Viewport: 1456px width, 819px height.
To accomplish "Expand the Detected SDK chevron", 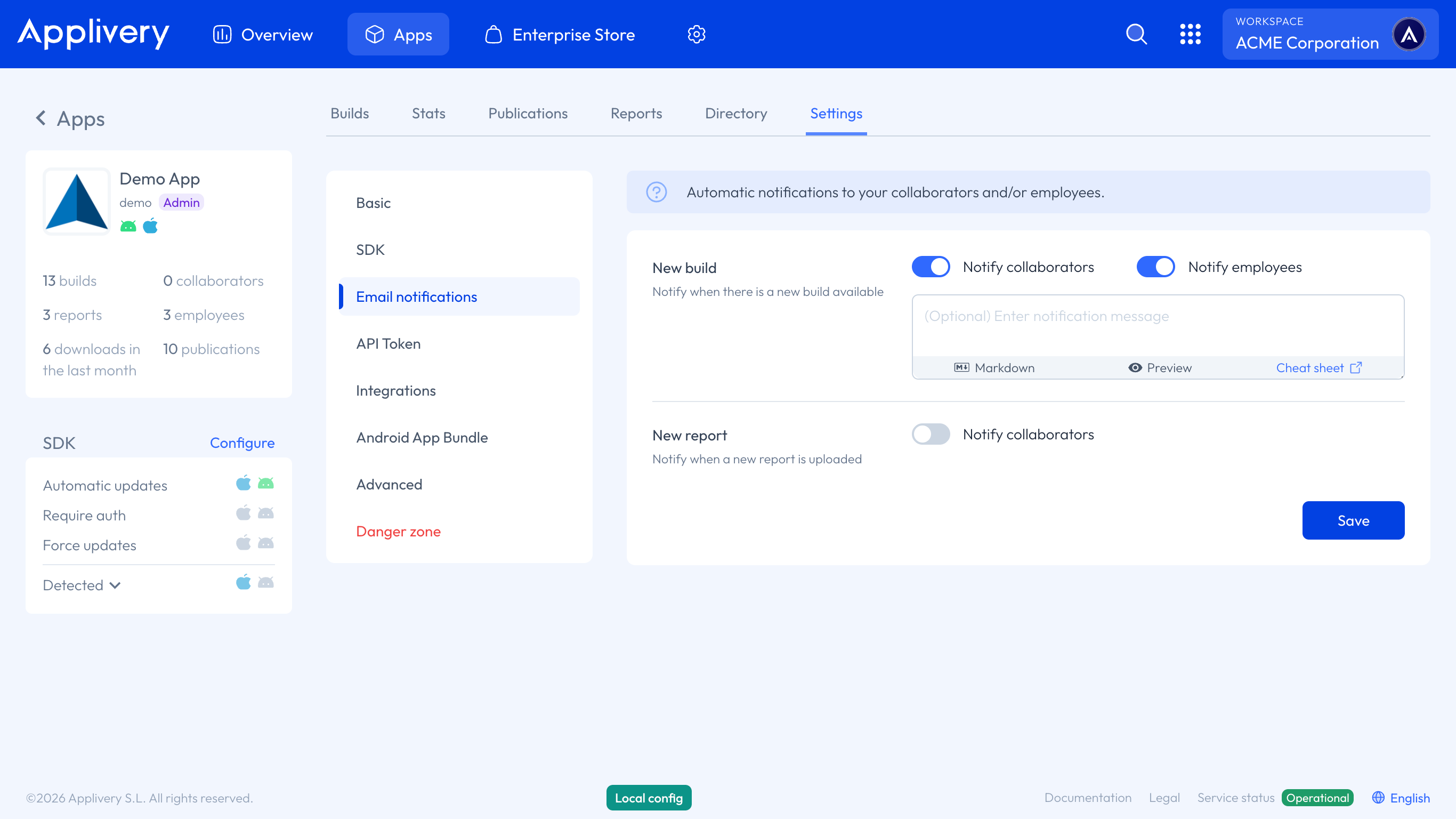I will click(x=115, y=585).
